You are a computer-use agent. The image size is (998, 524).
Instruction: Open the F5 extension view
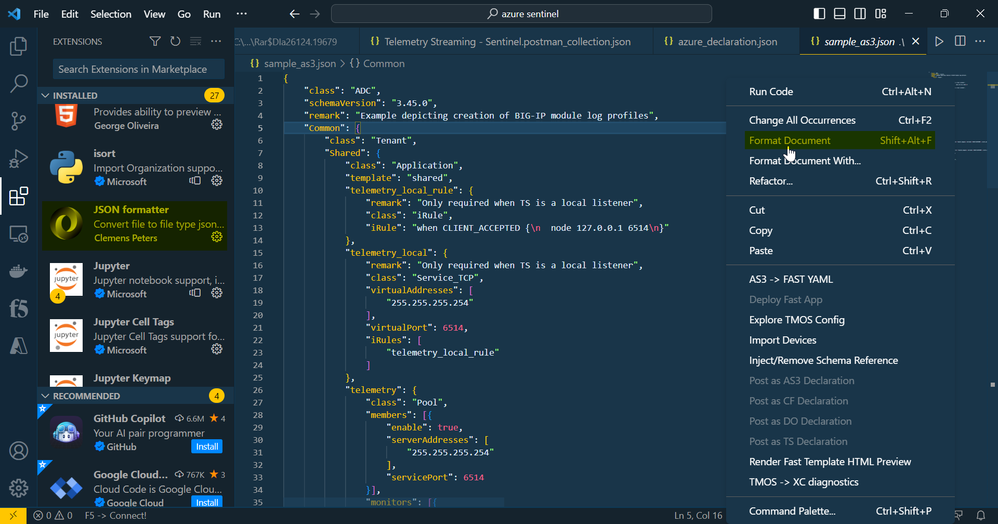pos(18,308)
